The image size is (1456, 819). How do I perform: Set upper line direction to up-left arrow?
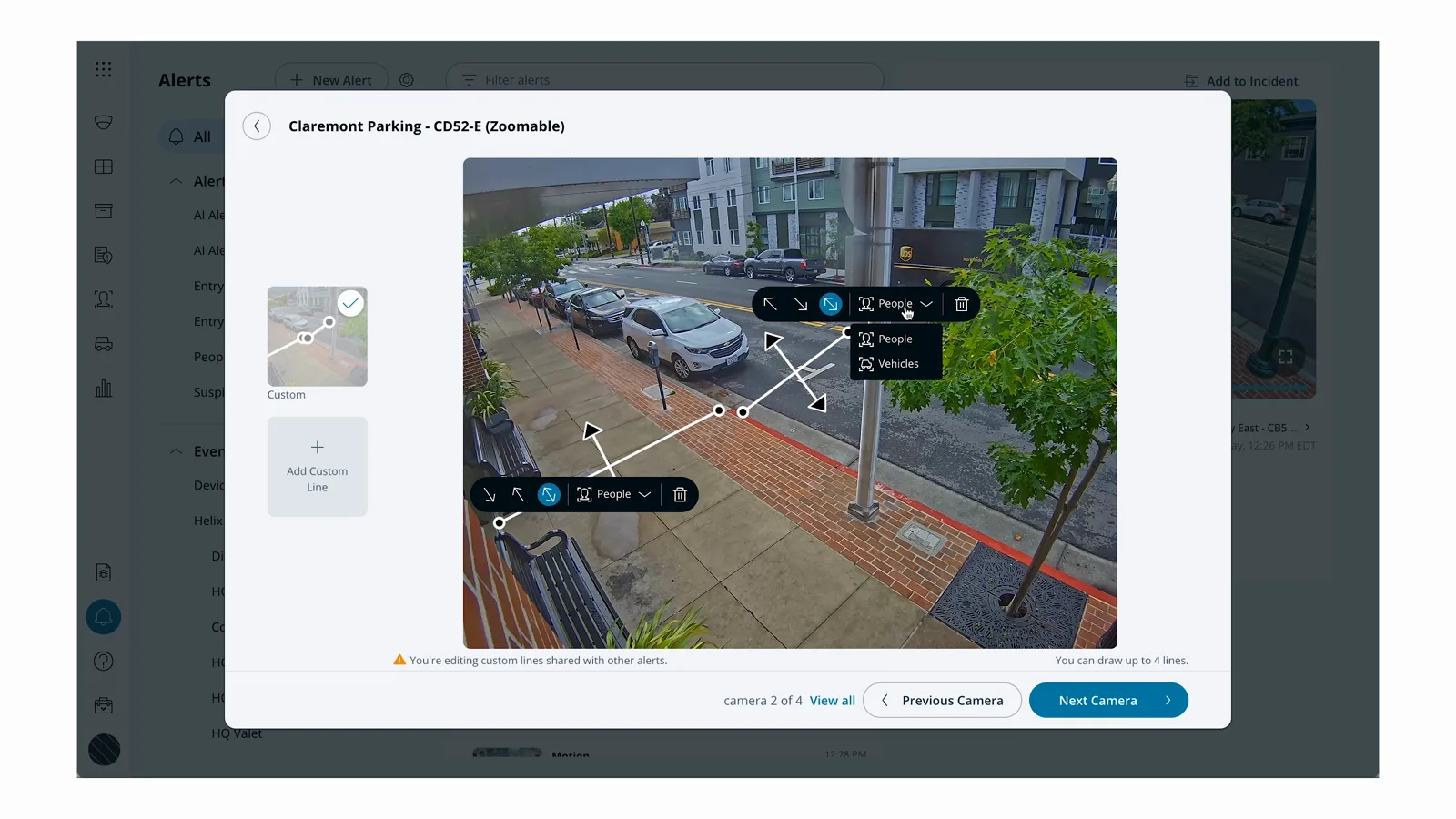pos(770,304)
